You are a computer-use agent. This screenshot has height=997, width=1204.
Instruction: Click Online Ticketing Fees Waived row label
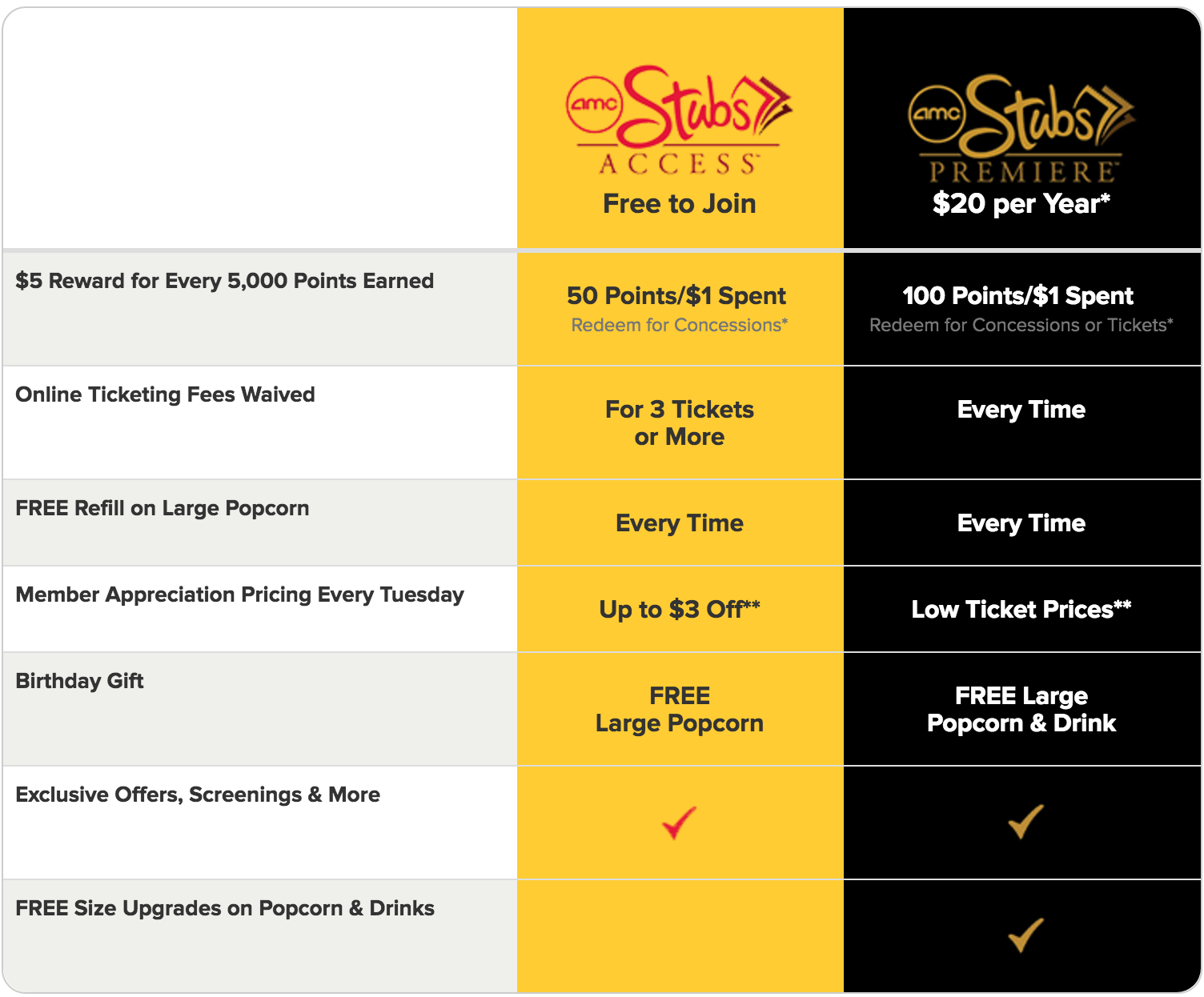[x=165, y=394]
